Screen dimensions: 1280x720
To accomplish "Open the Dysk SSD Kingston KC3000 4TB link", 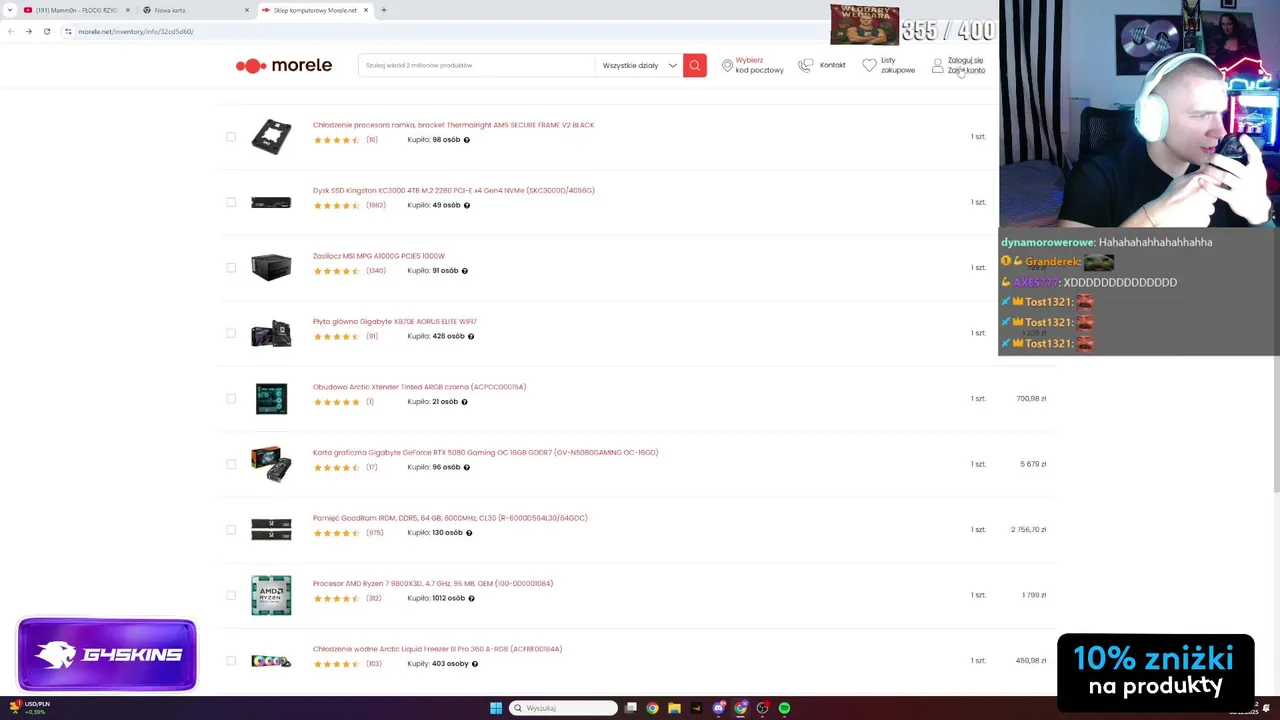I will [x=453, y=190].
